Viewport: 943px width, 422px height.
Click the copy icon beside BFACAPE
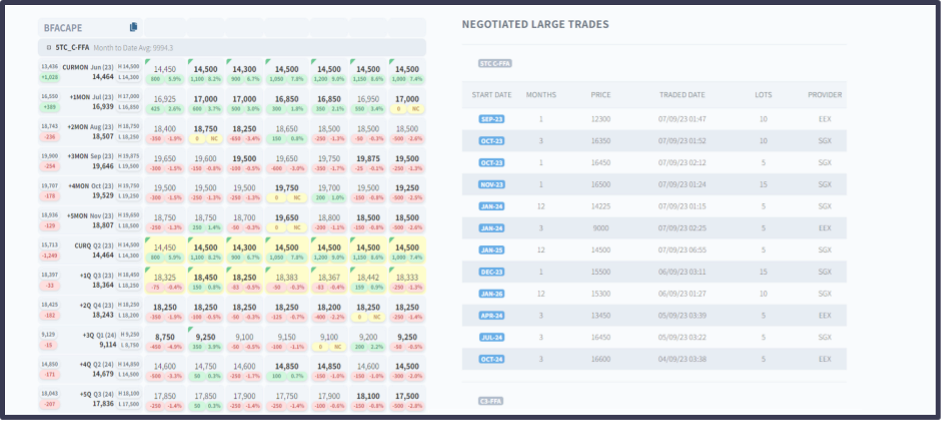pyautogui.click(x=134, y=27)
